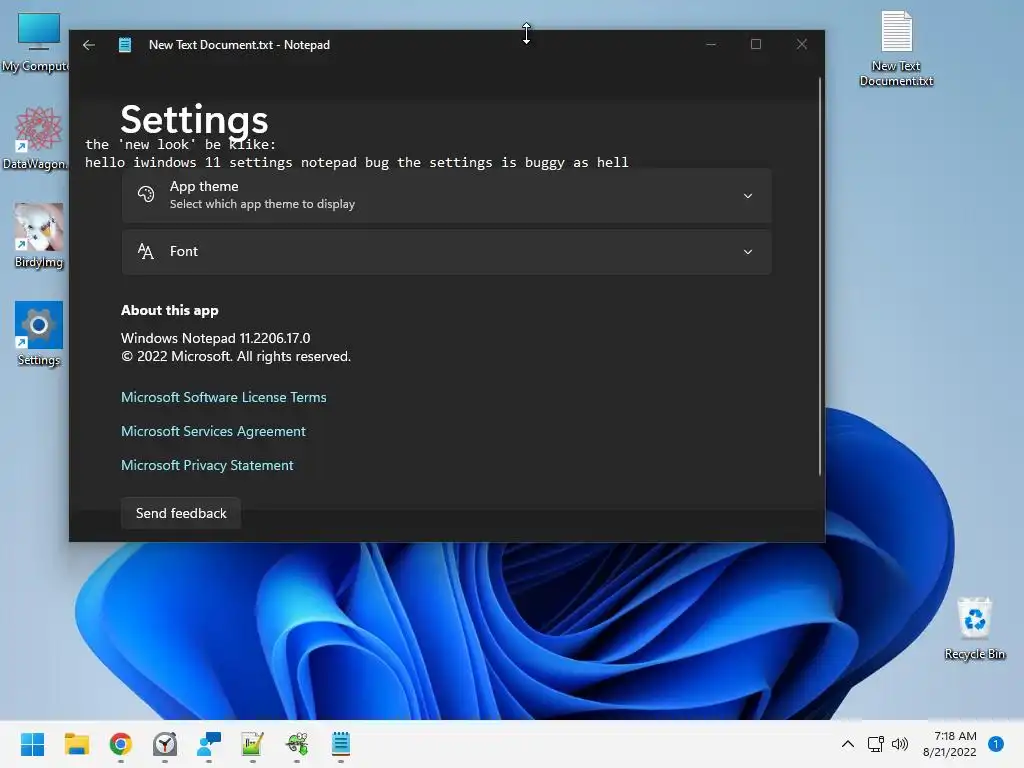Select the My Computer desktop icon
This screenshot has height=768, width=1024.
(36, 42)
